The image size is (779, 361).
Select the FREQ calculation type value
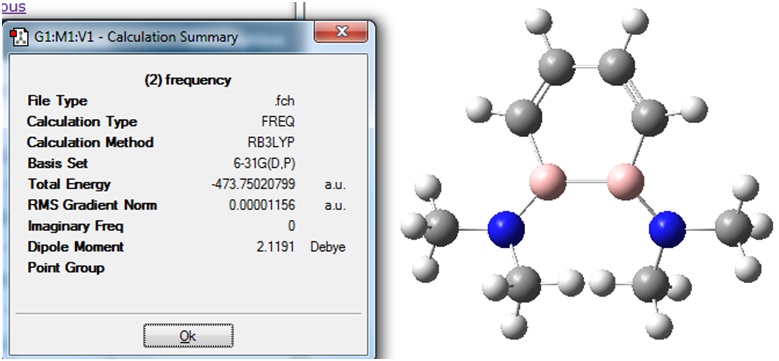tap(279, 122)
